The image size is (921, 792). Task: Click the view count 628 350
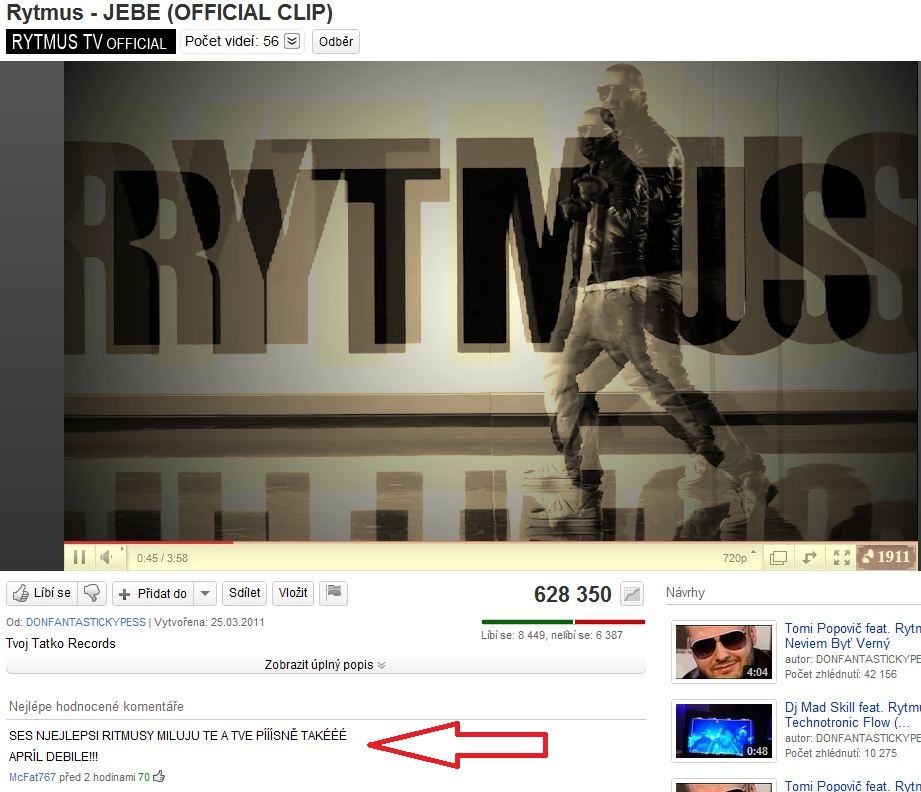coord(573,594)
